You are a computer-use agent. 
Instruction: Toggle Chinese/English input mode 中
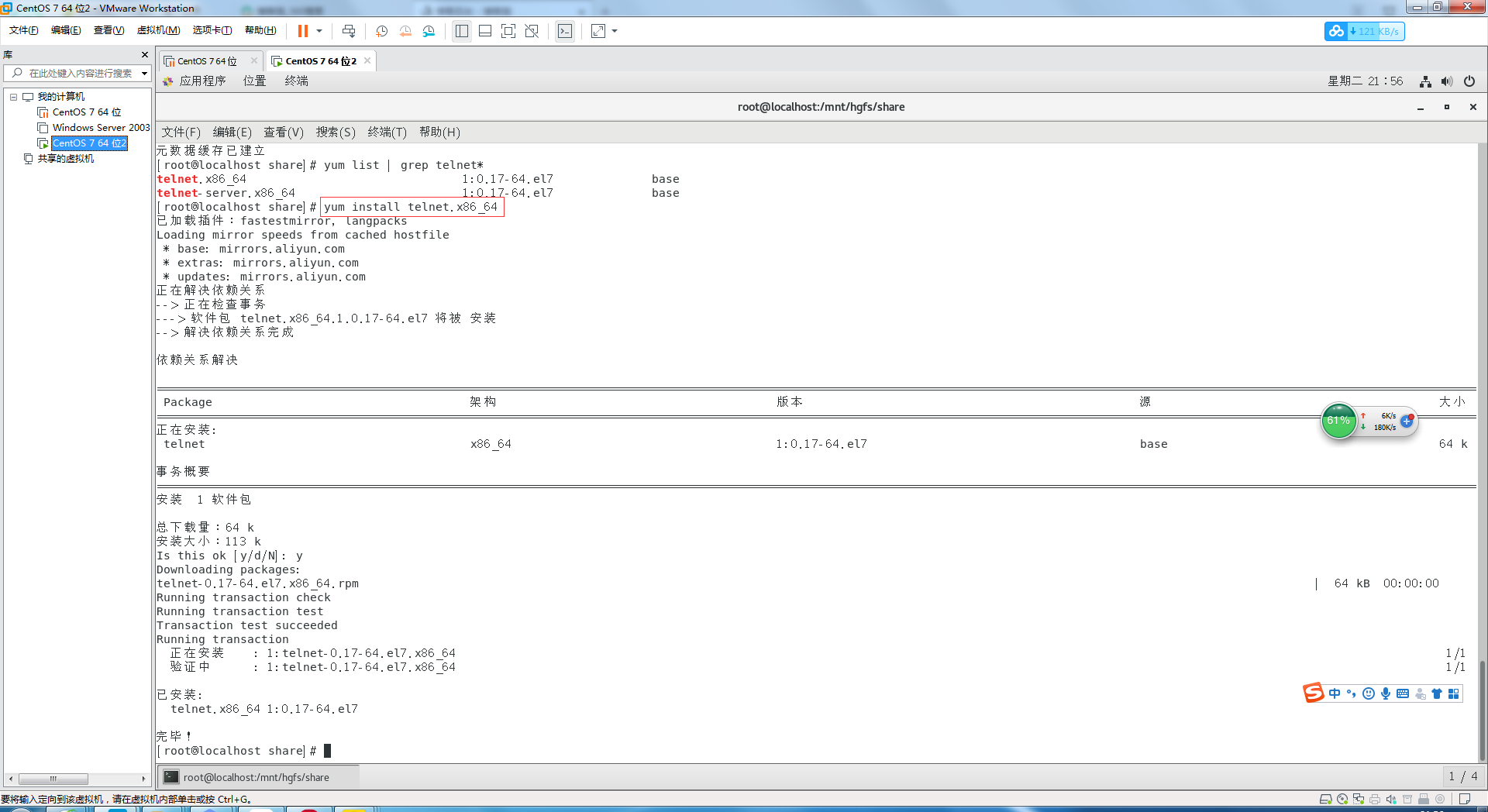1335,693
